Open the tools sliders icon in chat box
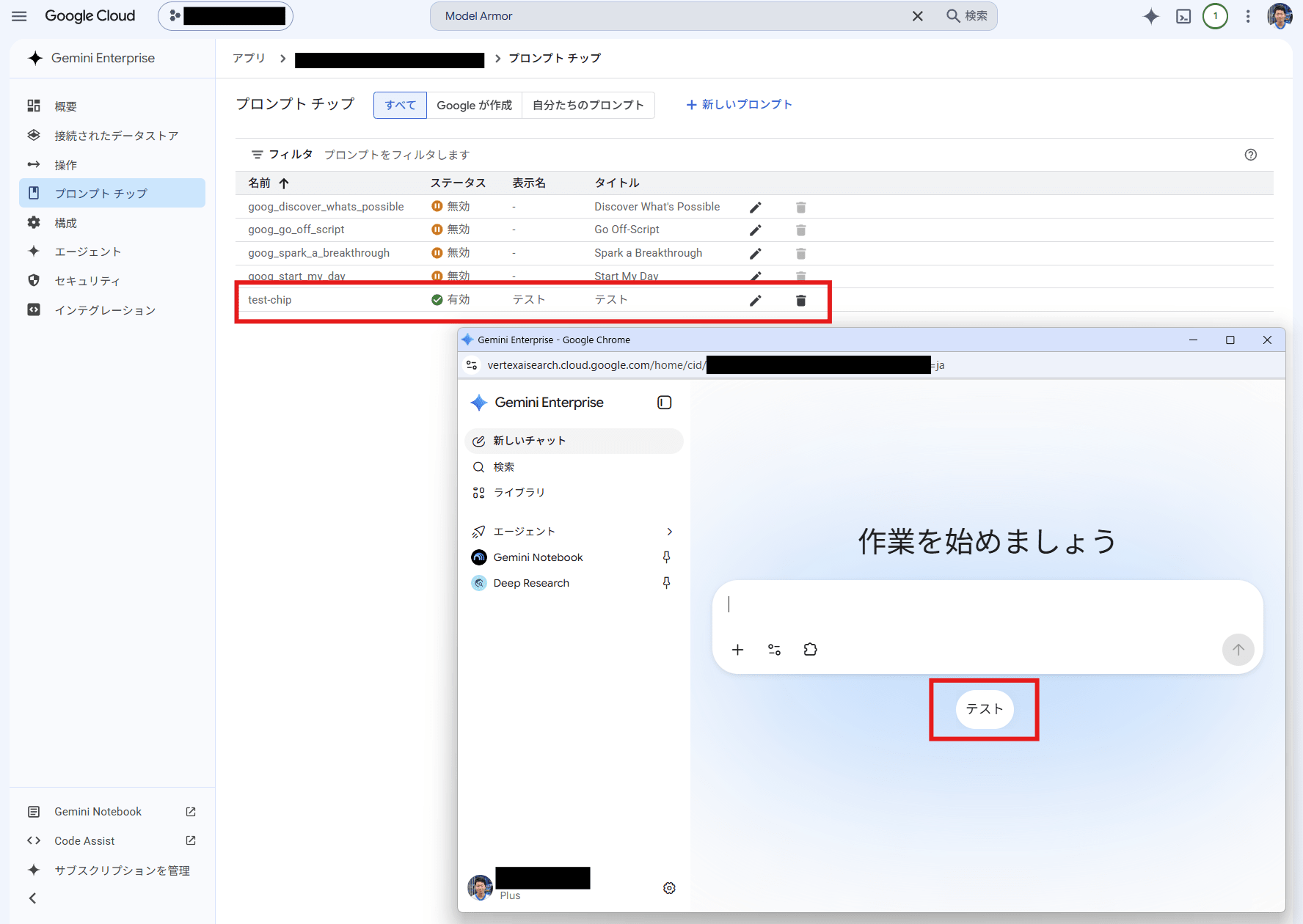 tap(774, 650)
